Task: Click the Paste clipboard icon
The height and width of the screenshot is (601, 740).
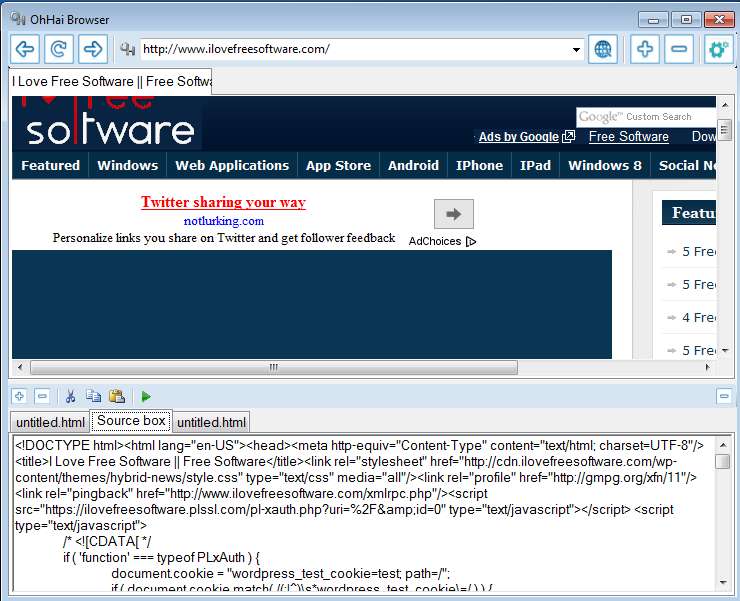Action: click(x=117, y=396)
